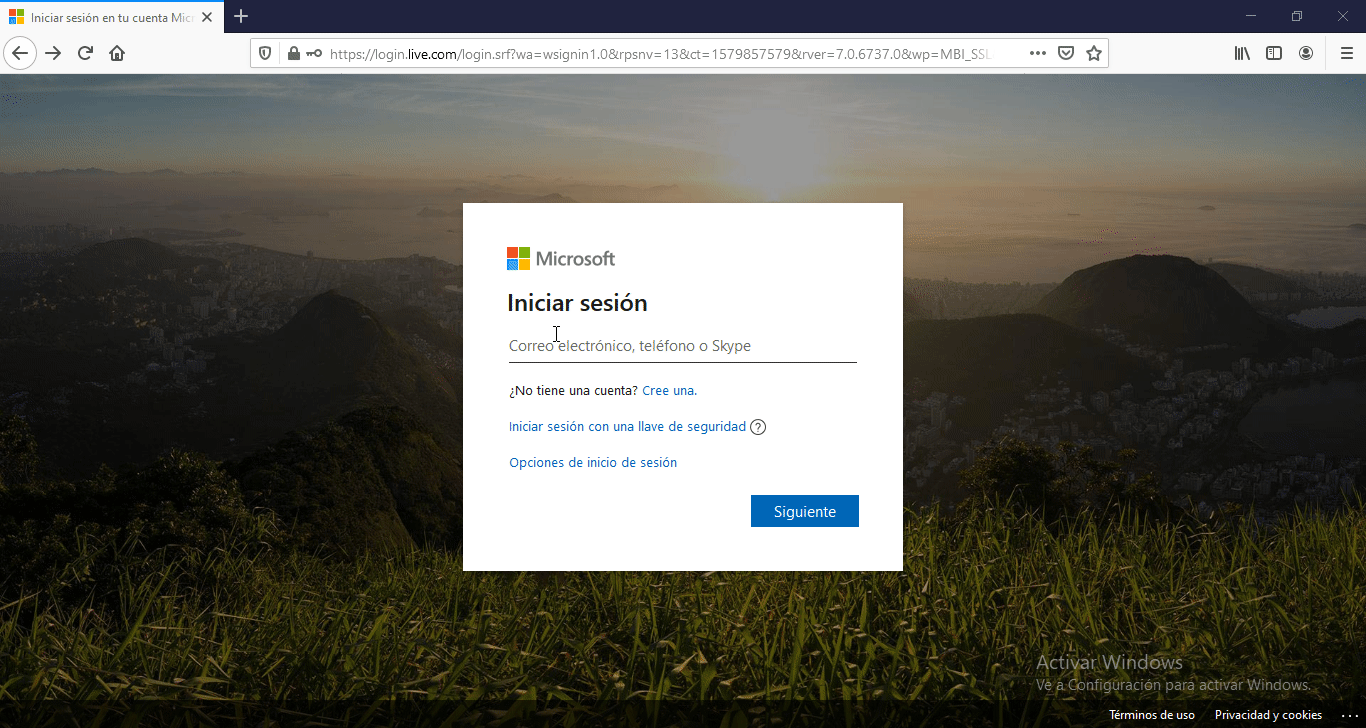Focus the Correo electrónico input field

pyautogui.click(x=683, y=346)
